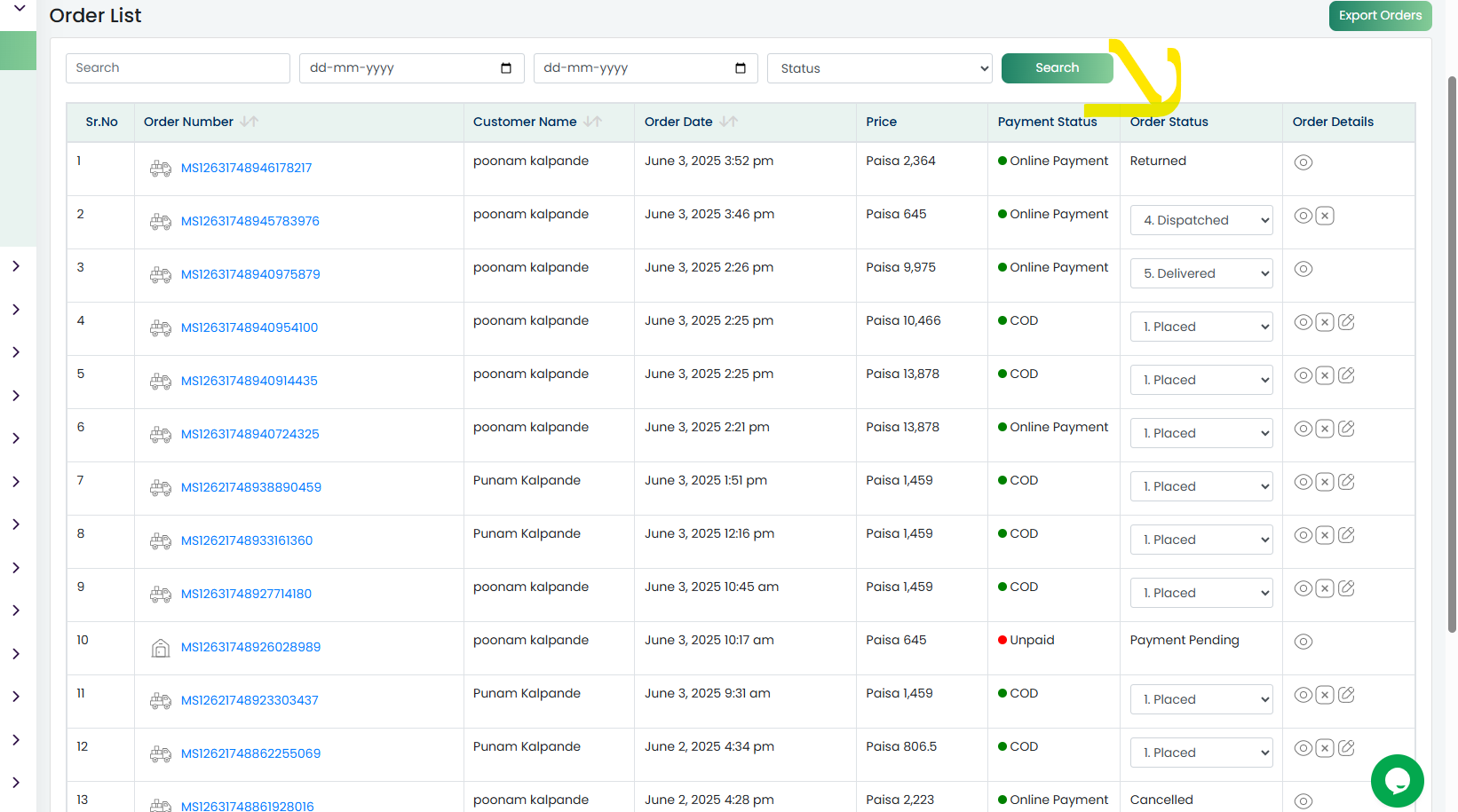Click the red 'Unpaid' payment status
The width and height of the screenshot is (1458, 812).
1026,640
